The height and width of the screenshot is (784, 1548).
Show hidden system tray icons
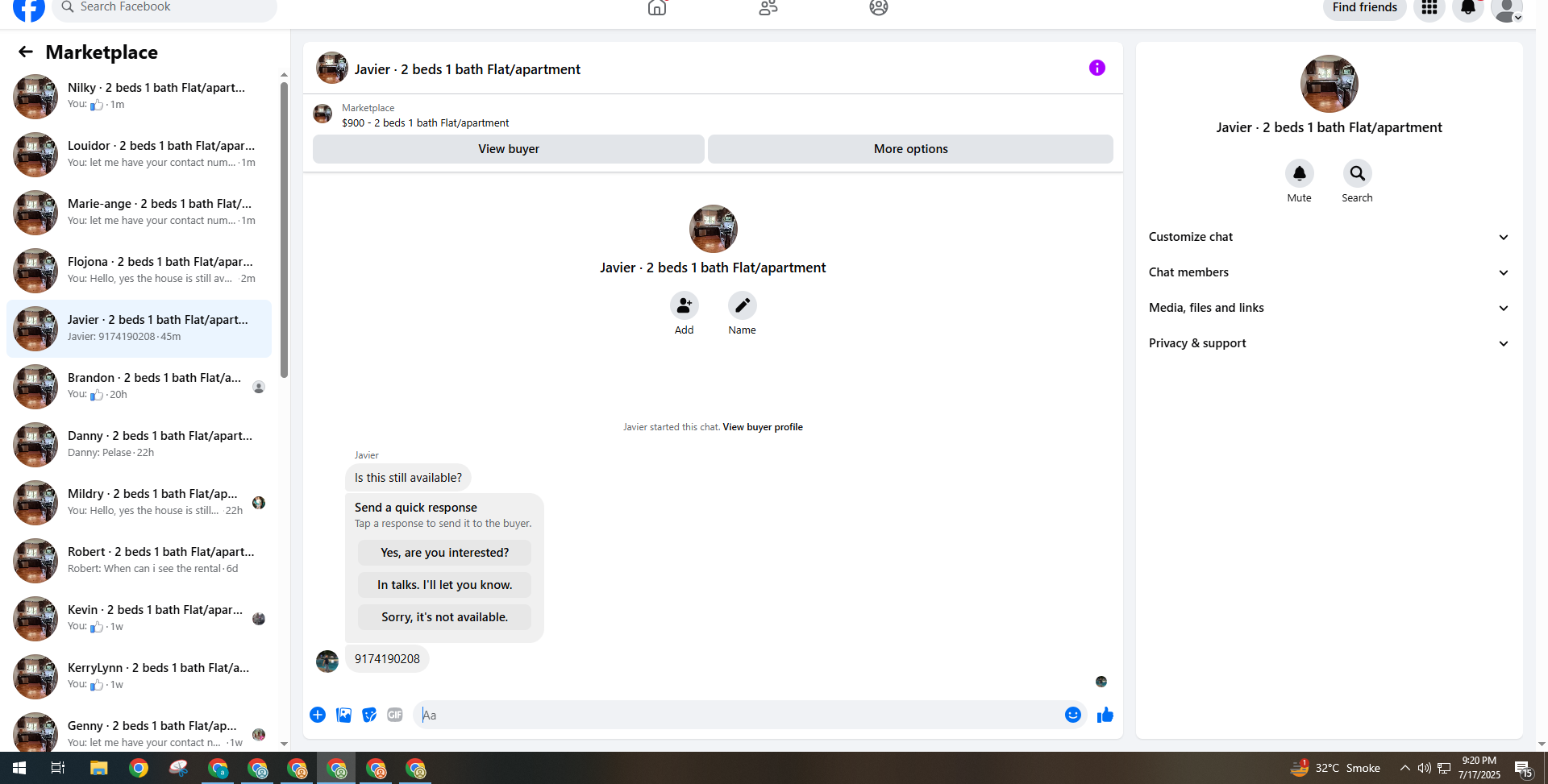[1404, 768]
